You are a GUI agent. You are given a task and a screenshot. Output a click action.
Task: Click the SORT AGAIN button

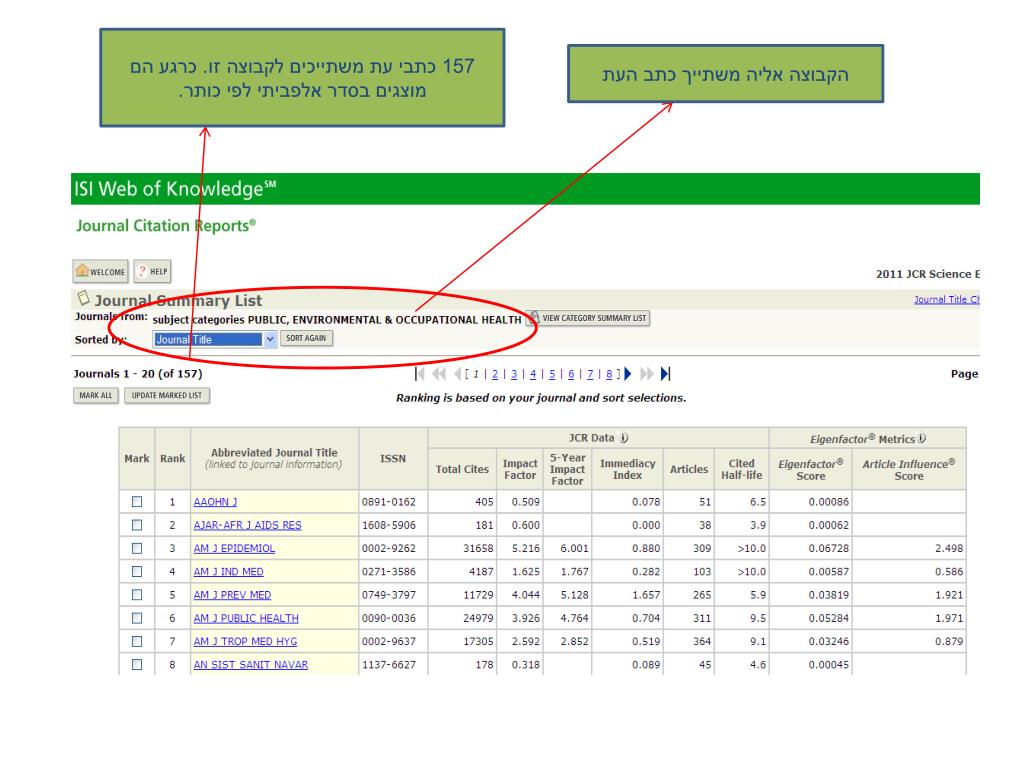pyautogui.click(x=306, y=338)
